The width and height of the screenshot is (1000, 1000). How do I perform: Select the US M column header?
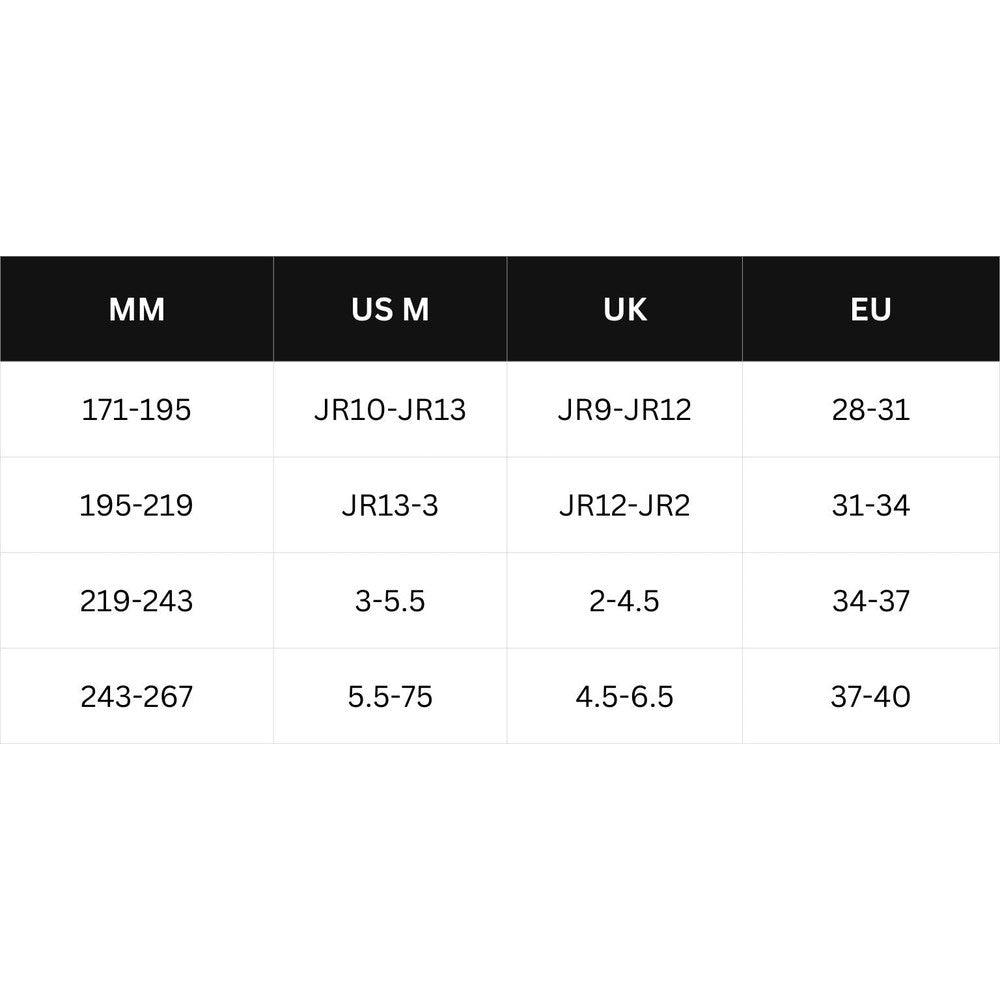[x=390, y=309]
